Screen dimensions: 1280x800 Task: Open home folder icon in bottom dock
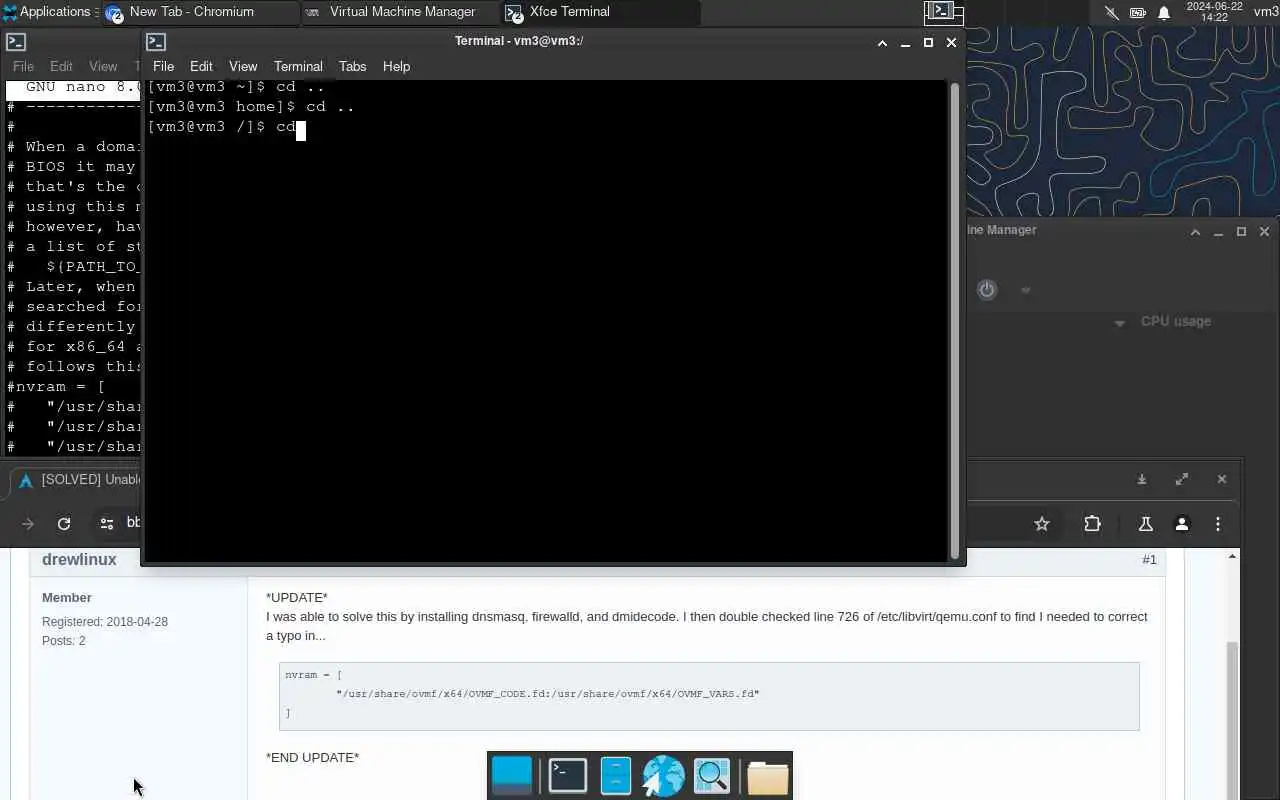click(768, 776)
